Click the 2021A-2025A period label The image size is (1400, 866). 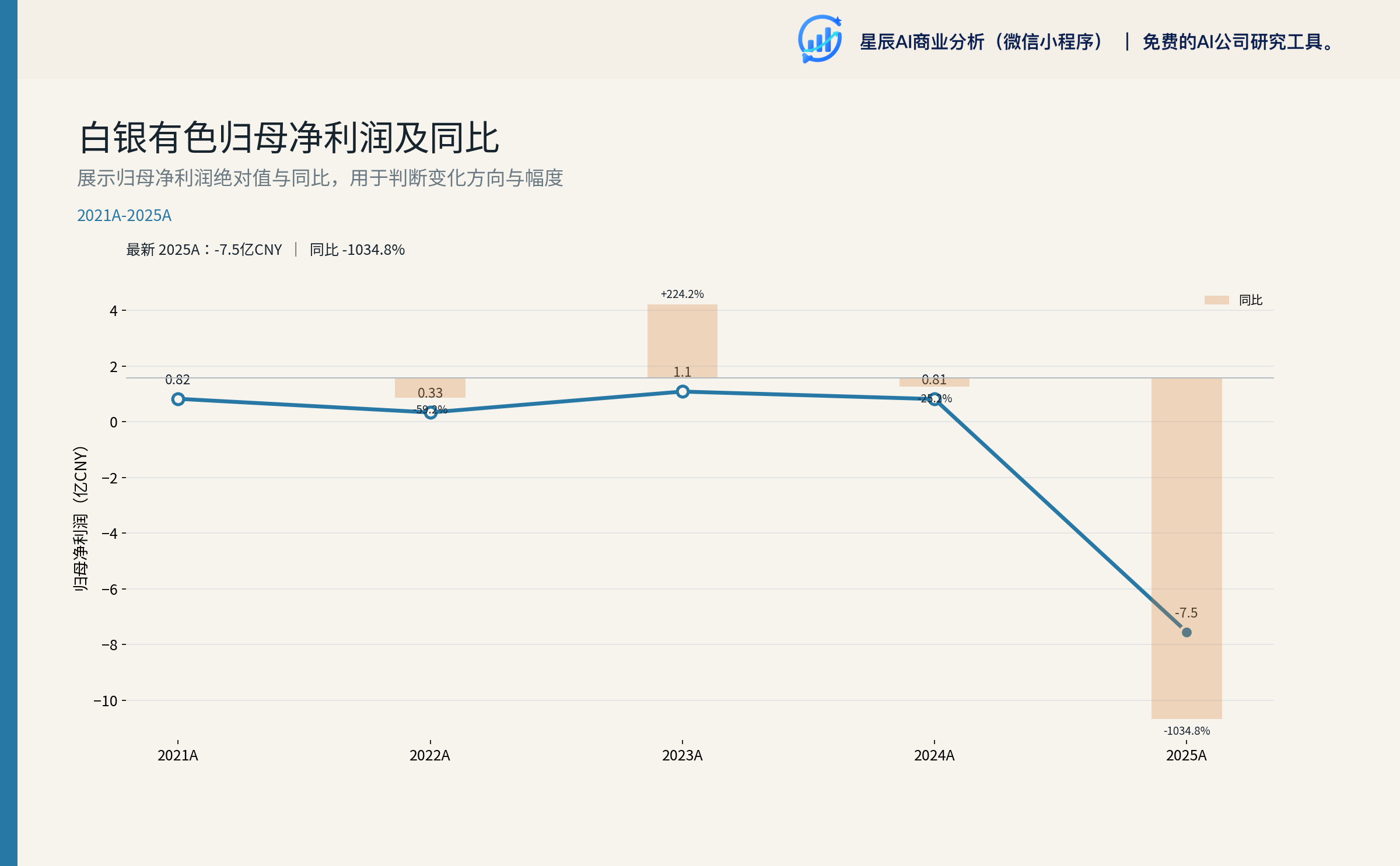(x=124, y=215)
